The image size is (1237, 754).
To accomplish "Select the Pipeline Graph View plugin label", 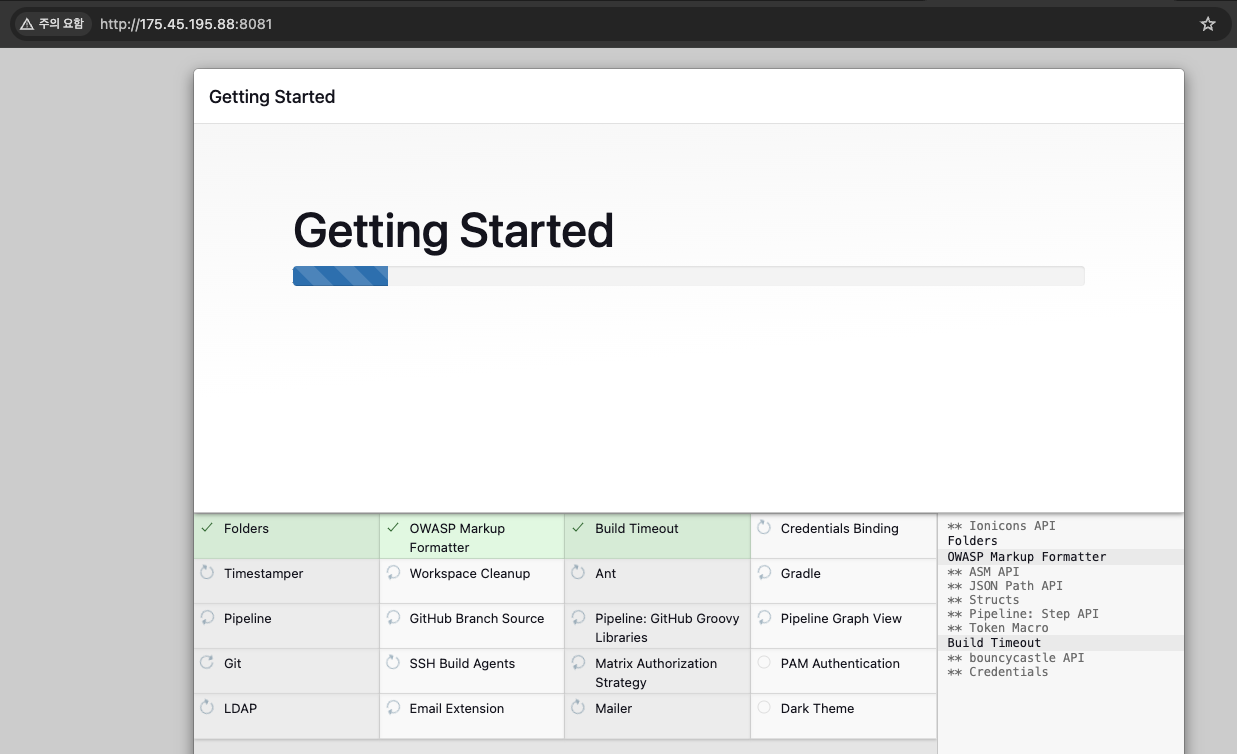I will (841, 618).
